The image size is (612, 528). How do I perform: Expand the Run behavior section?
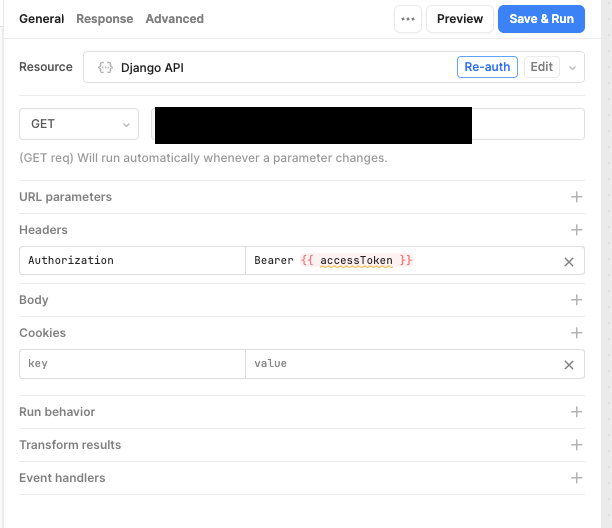coord(576,412)
